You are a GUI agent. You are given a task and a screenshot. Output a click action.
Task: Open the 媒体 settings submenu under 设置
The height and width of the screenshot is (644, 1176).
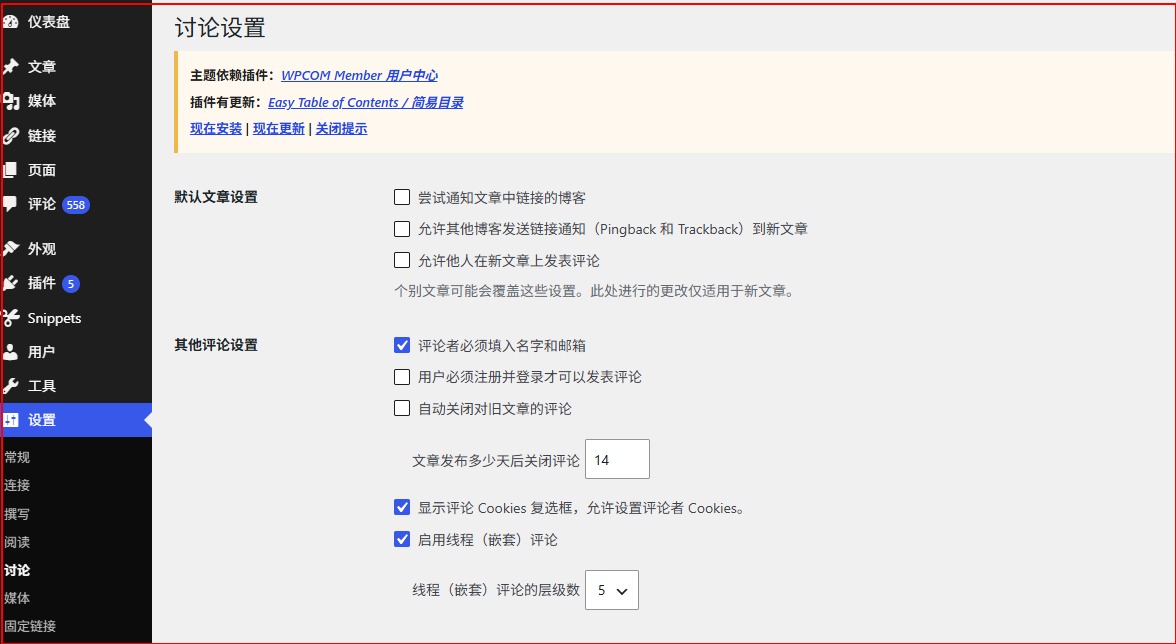(17, 598)
